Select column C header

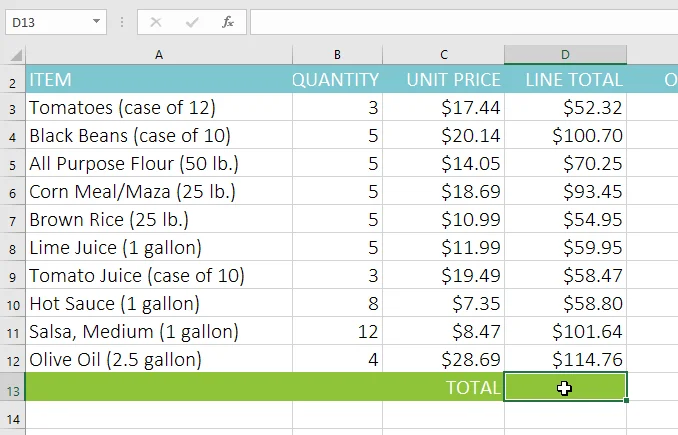(443, 55)
